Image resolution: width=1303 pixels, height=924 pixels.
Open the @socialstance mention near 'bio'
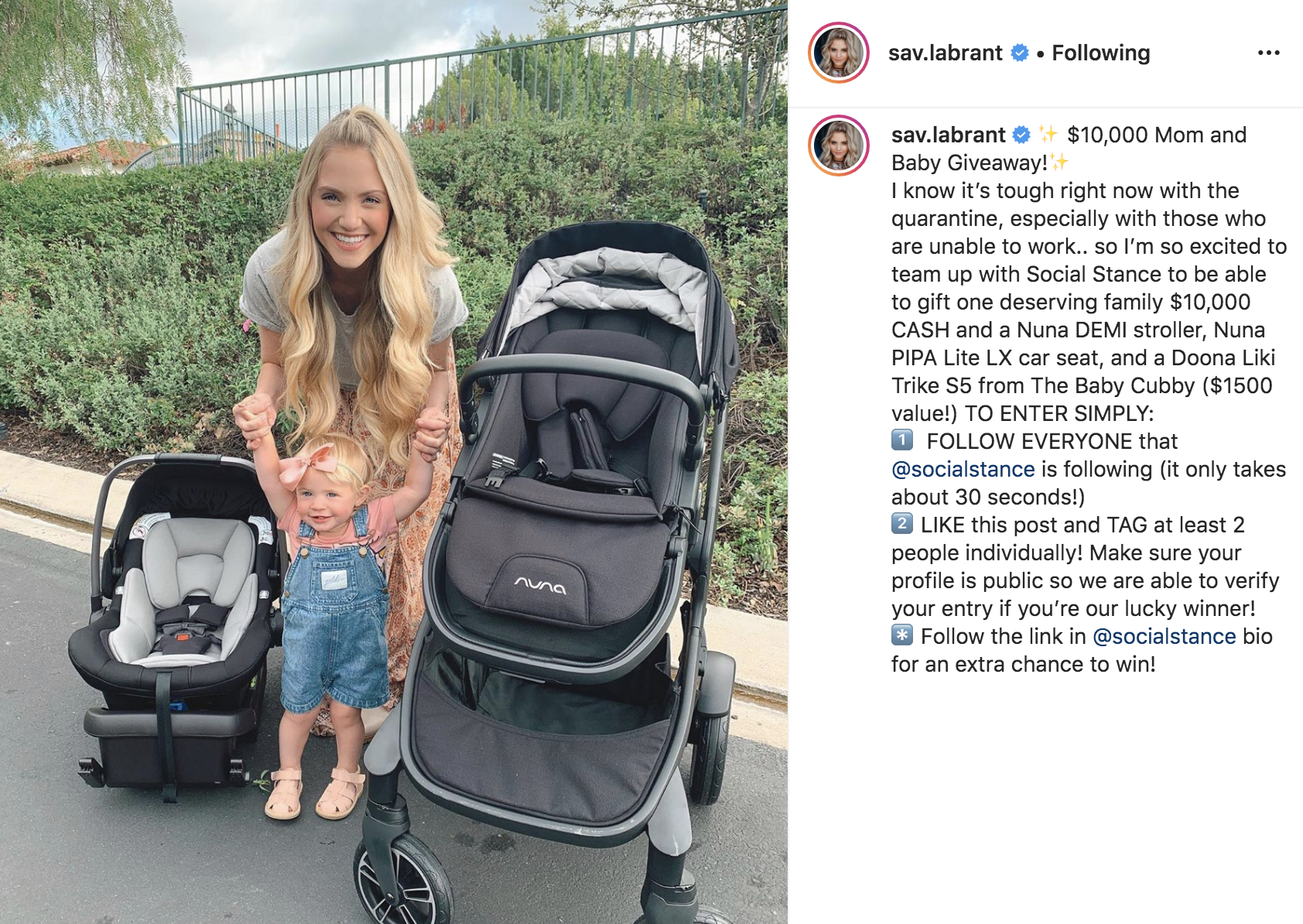1164,636
